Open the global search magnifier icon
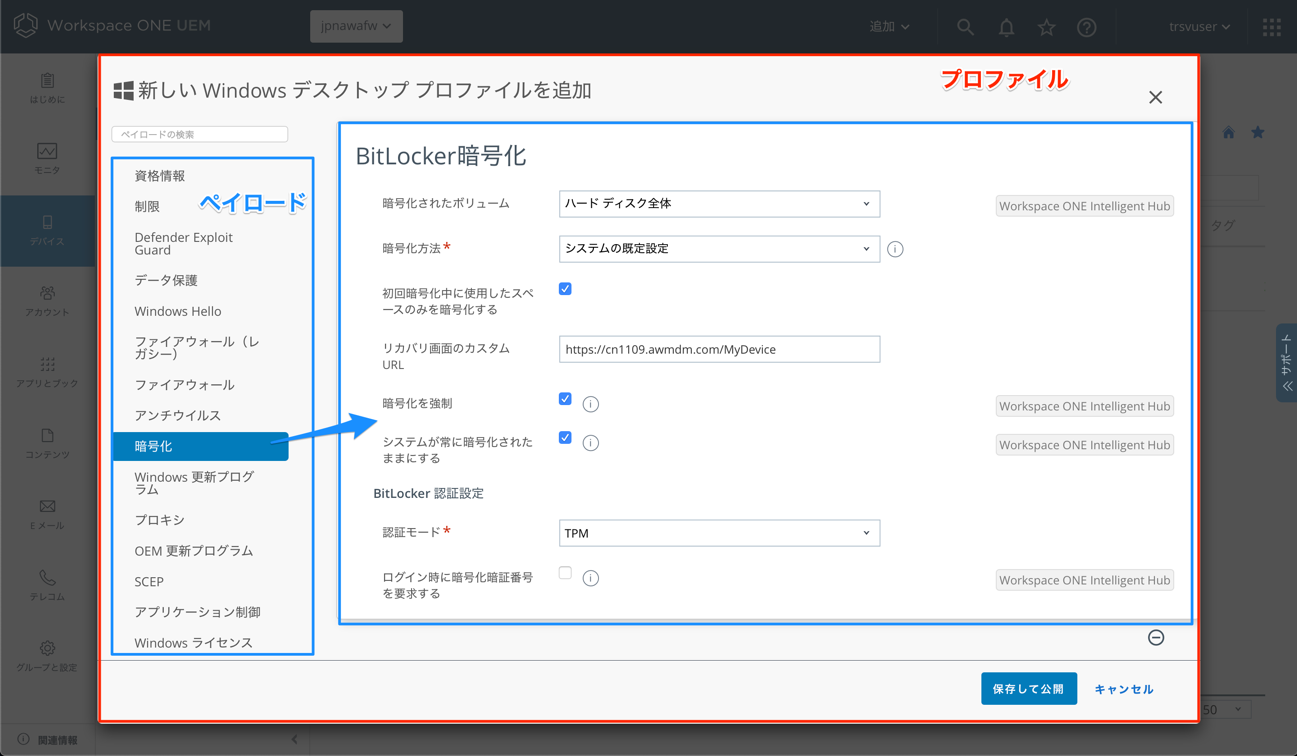Viewport: 1297px width, 756px height. click(x=965, y=27)
